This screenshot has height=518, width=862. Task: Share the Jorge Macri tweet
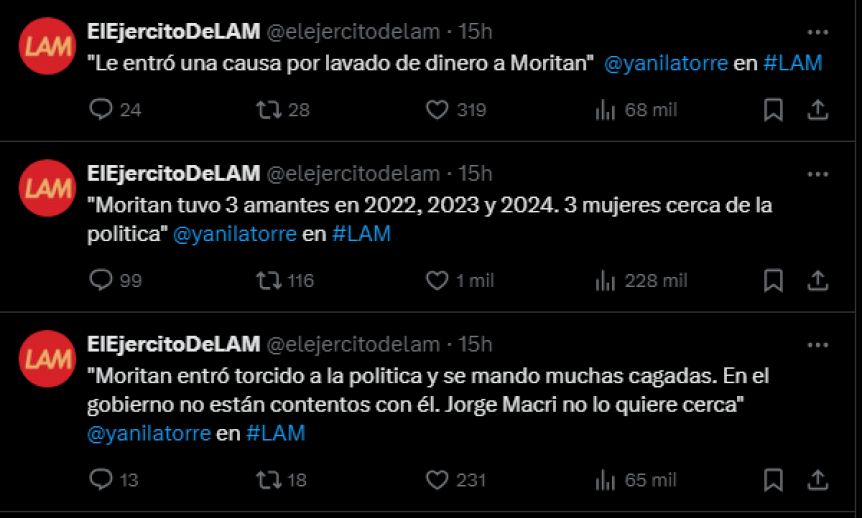coord(817,480)
